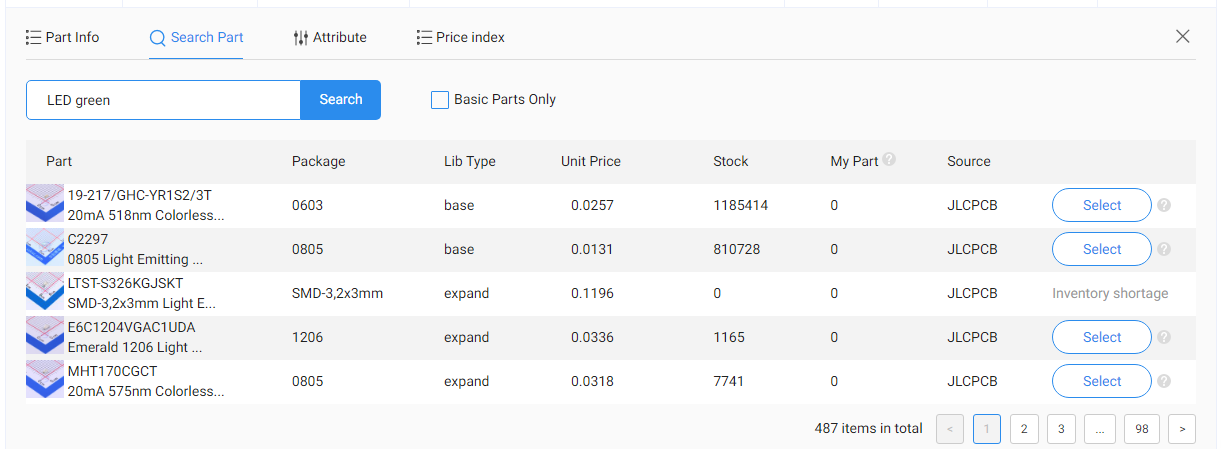Switch to the Part Info tab
Viewport: 1221px width, 449px height.
62,37
